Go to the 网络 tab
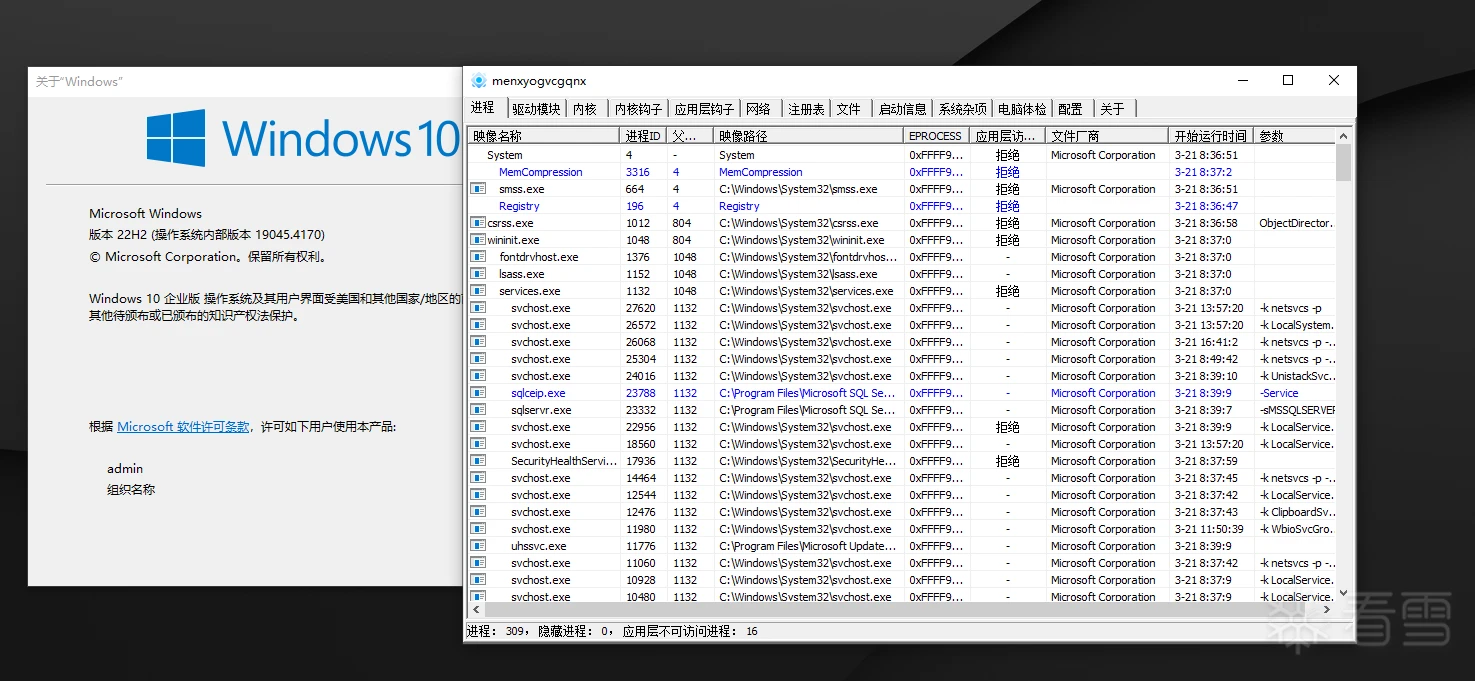 [x=759, y=109]
